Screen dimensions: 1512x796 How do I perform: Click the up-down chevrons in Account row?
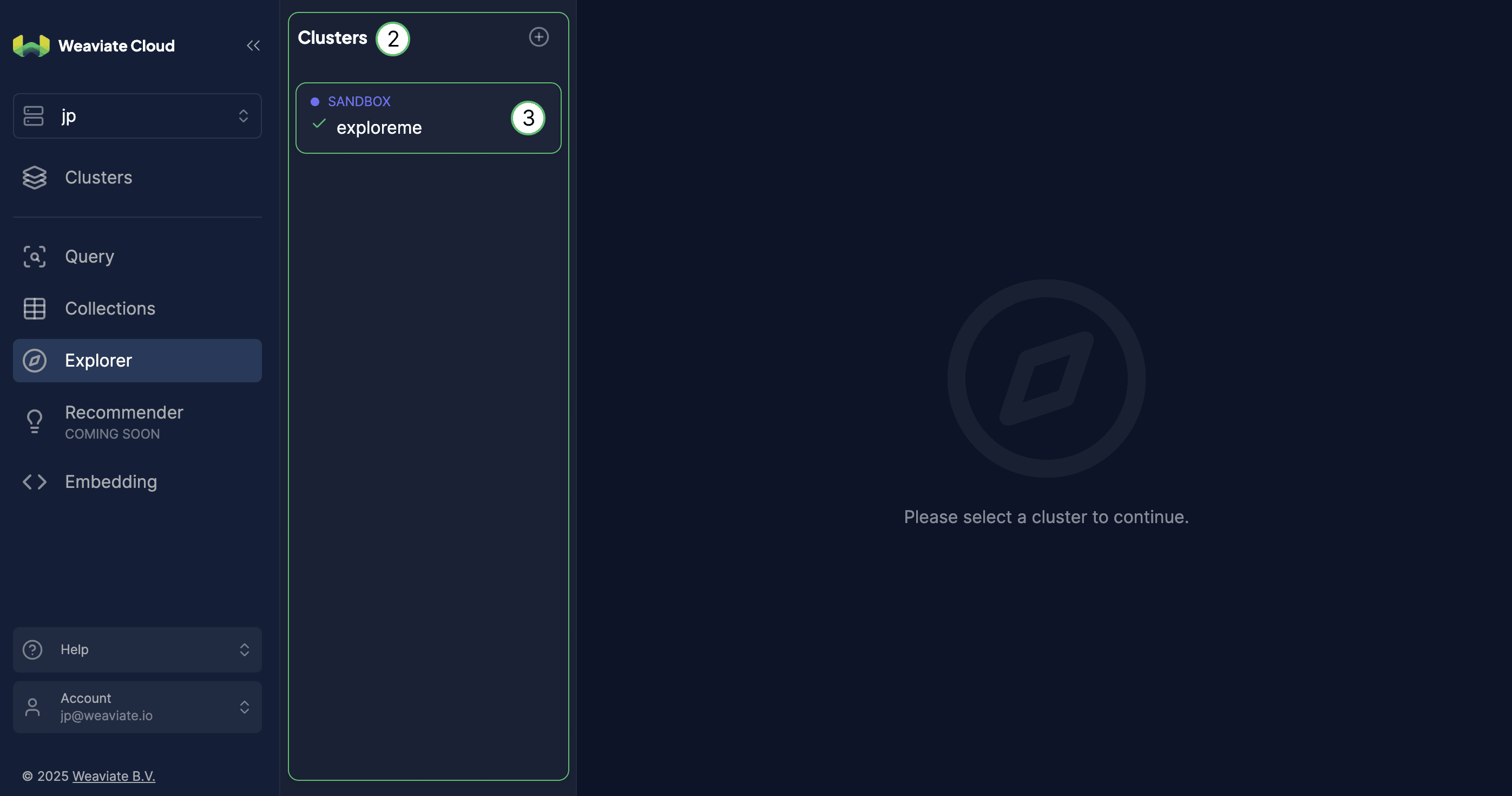point(244,707)
